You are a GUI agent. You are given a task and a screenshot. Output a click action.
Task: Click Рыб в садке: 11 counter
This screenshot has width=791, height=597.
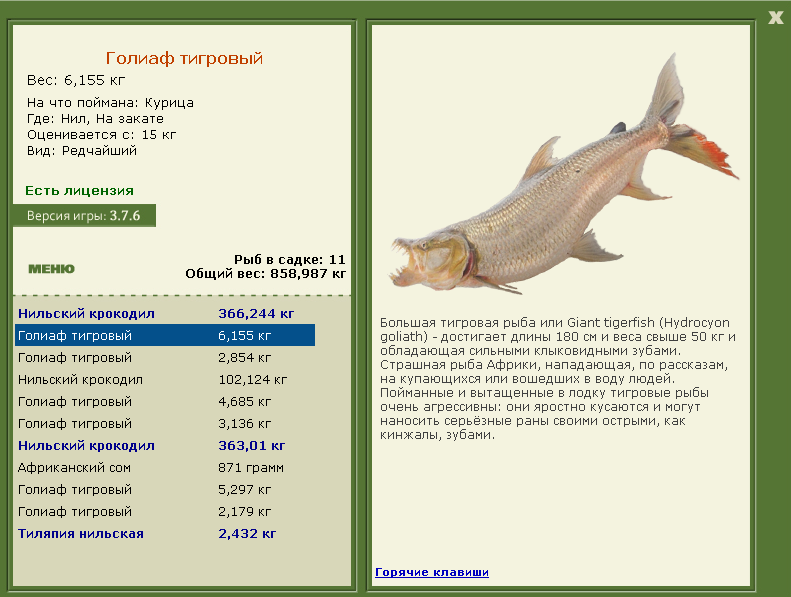pos(290,260)
